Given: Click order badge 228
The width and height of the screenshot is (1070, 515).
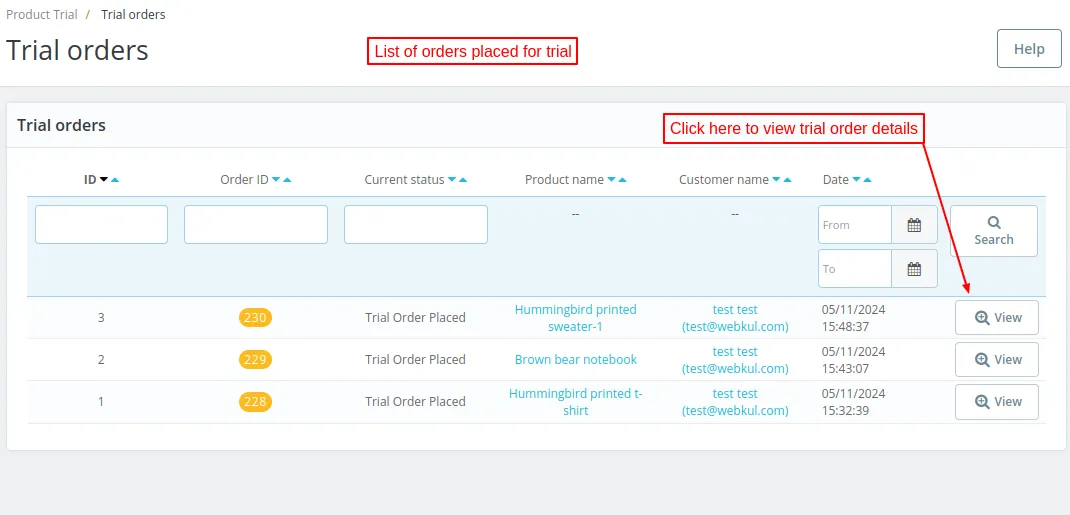Looking at the screenshot, I should coord(255,402).
